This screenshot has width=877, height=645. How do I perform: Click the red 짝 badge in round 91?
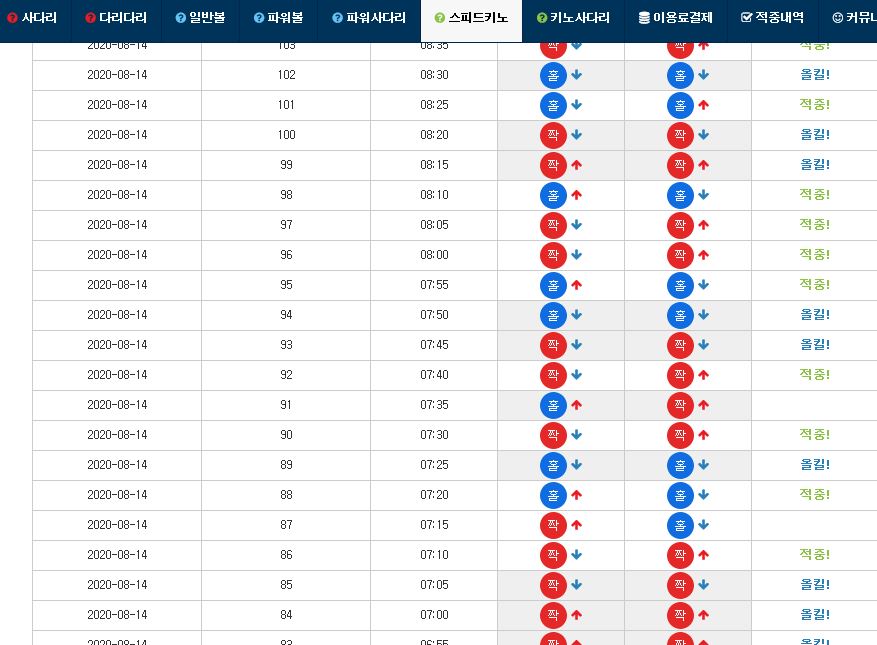pos(680,405)
